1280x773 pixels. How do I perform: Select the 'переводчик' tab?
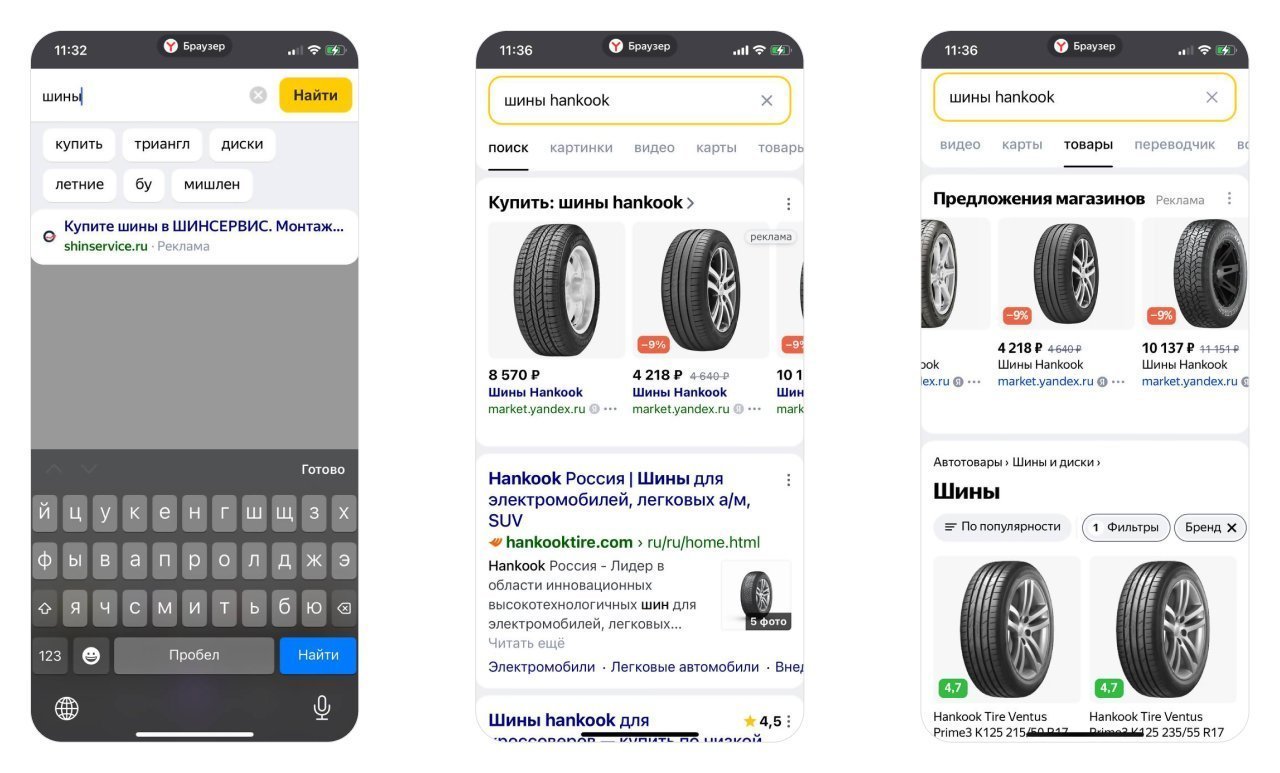(1175, 144)
